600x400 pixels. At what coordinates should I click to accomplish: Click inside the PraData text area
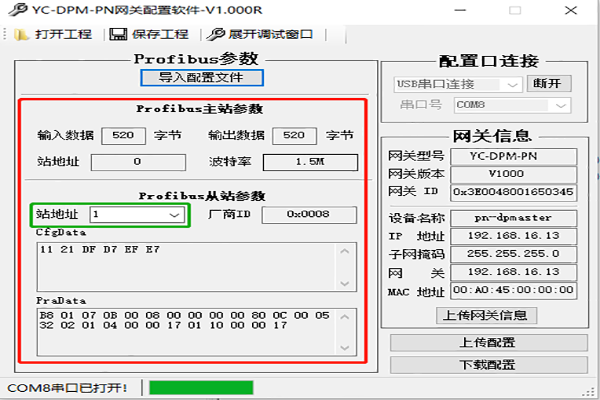187,332
